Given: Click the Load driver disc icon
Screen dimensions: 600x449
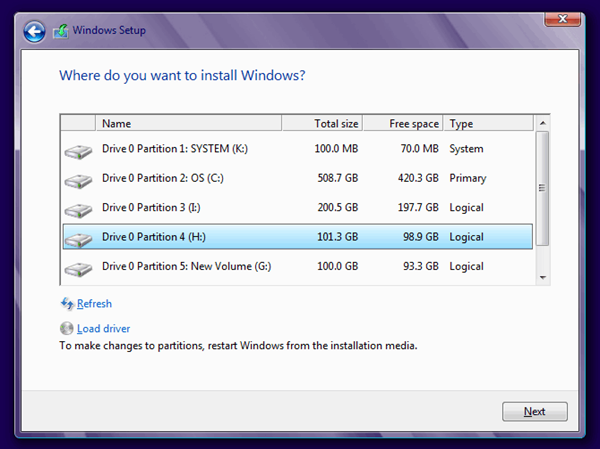Looking at the screenshot, I should tap(67, 328).
